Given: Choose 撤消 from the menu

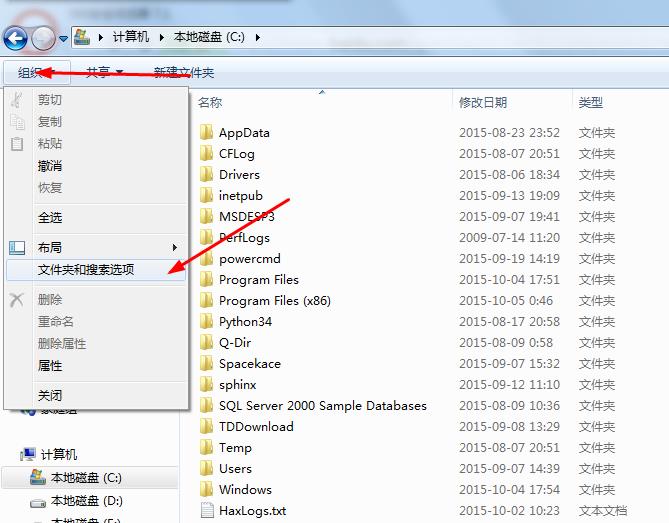Looking at the screenshot, I should coord(50,166).
